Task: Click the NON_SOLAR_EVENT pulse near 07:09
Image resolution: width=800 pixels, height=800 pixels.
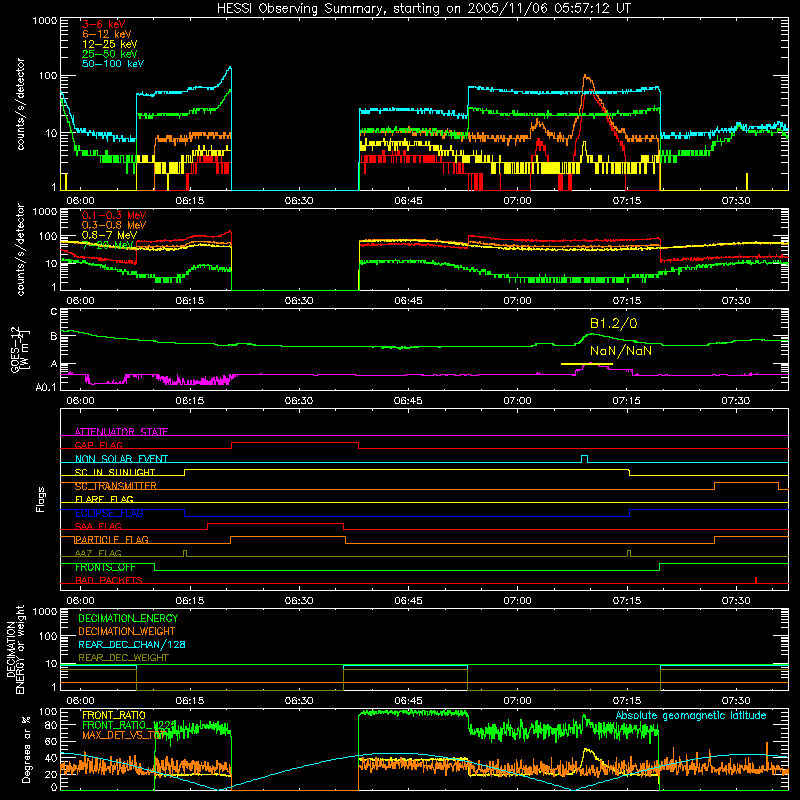Action: tap(585, 459)
